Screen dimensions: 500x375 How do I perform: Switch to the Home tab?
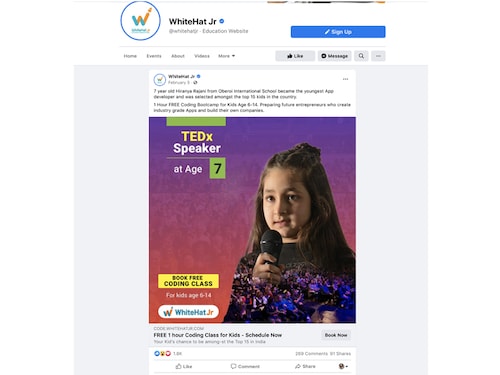coord(130,56)
